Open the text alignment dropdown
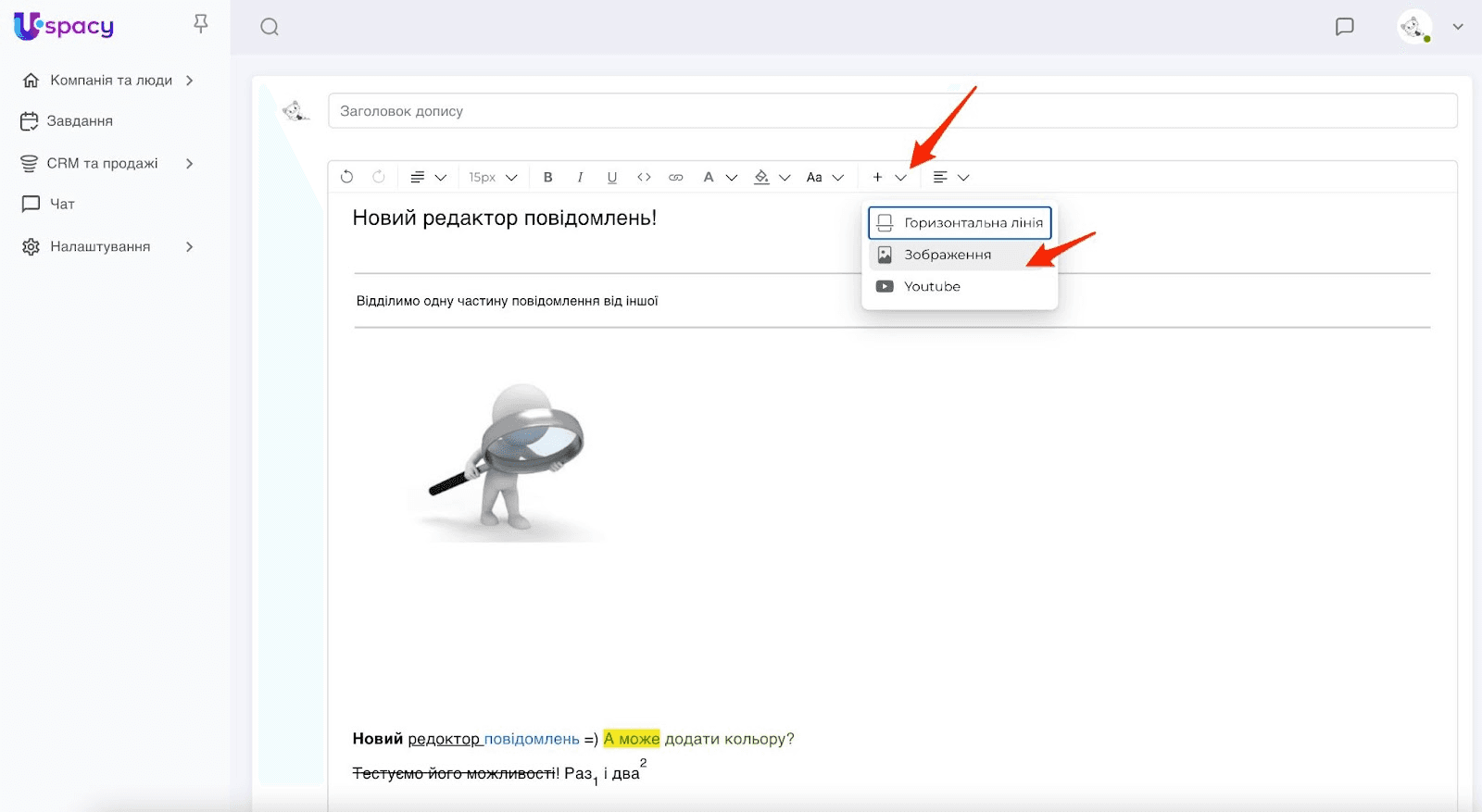 click(950, 177)
